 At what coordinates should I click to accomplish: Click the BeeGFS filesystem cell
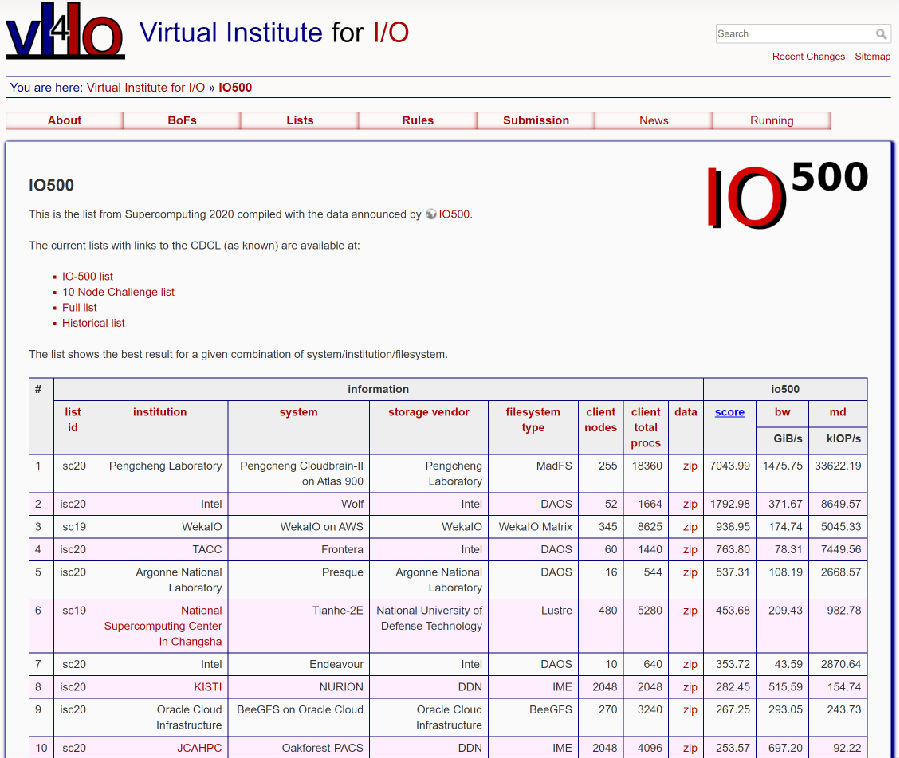coord(550,710)
